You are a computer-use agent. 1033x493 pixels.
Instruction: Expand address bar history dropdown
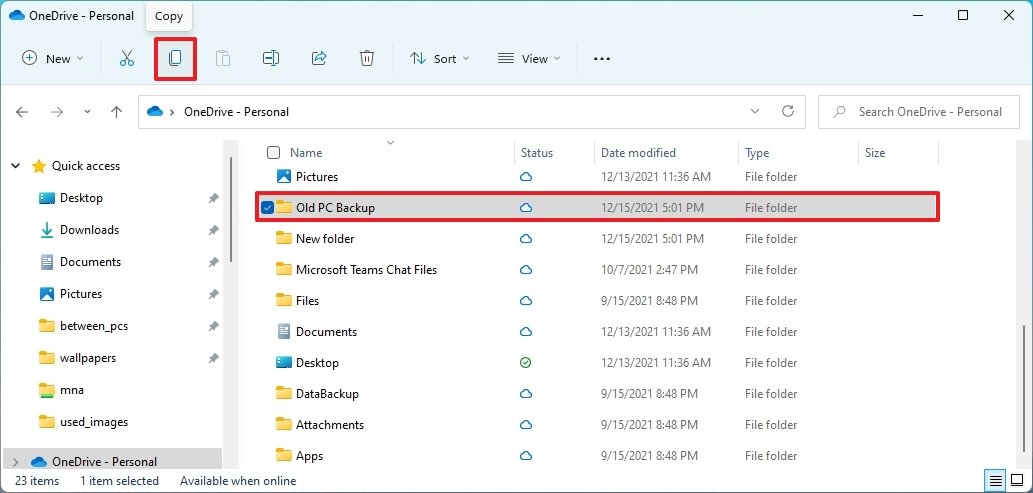point(755,111)
